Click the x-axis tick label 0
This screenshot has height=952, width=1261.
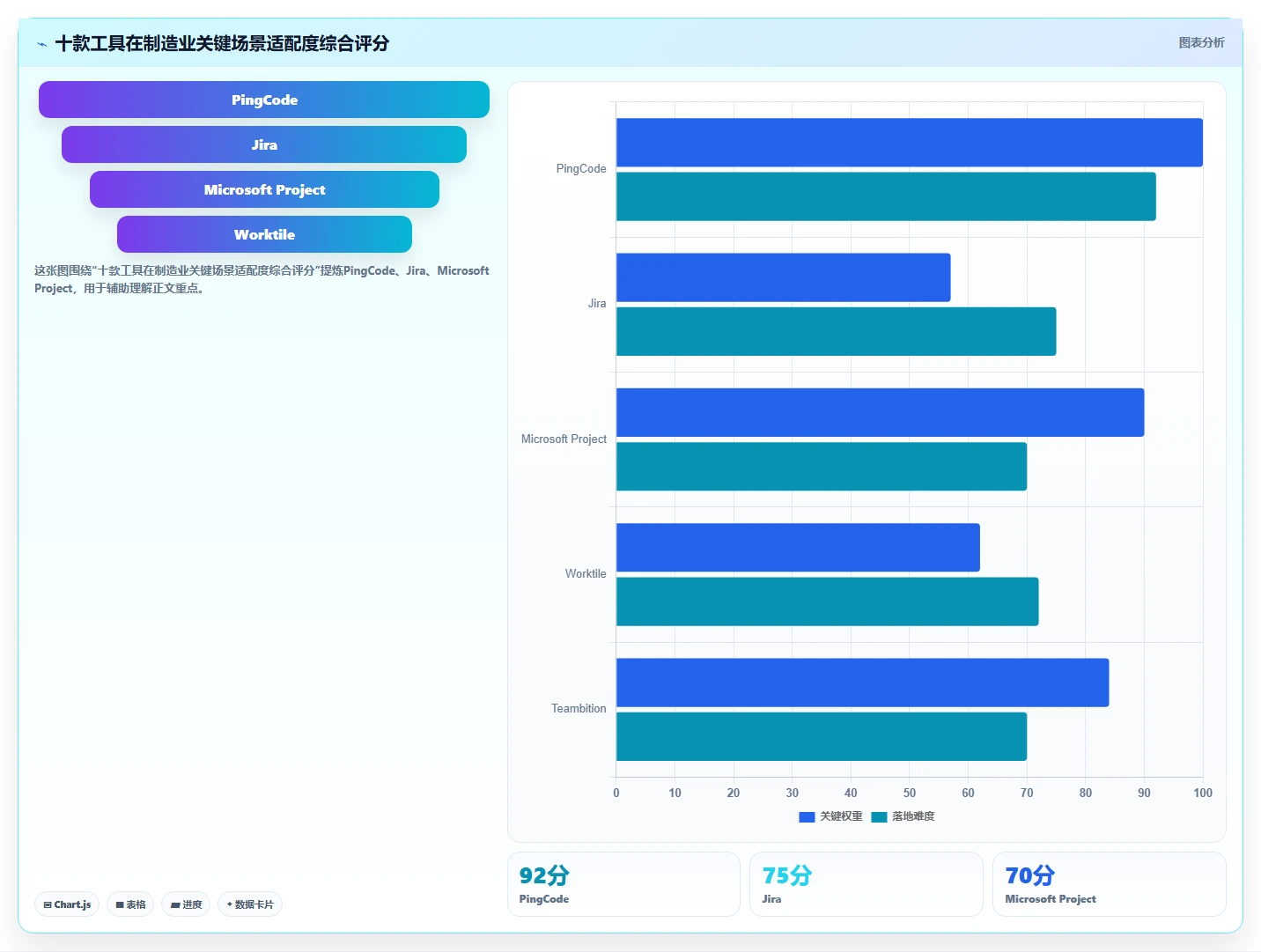pyautogui.click(x=616, y=793)
